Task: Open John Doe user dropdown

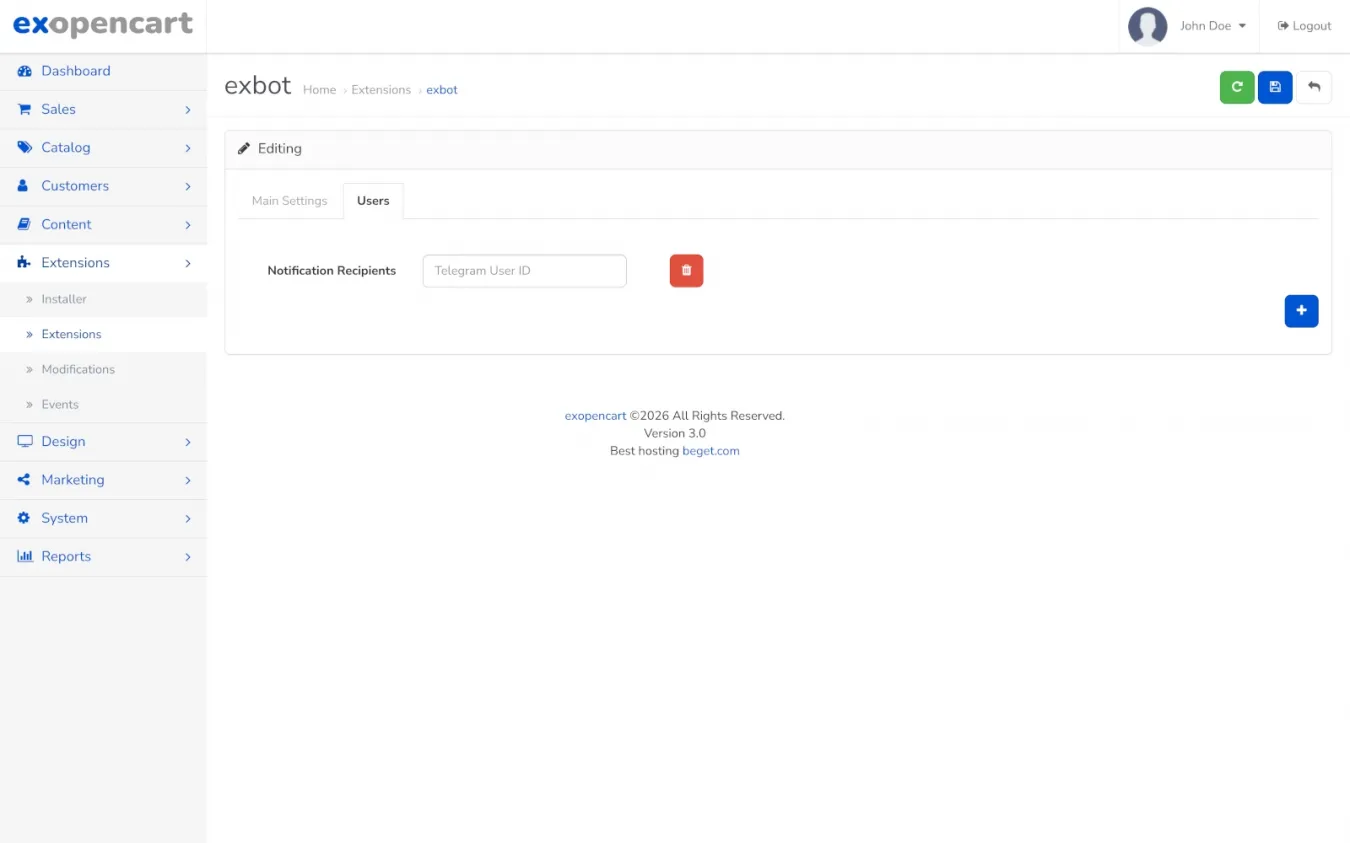Action: [x=1212, y=26]
